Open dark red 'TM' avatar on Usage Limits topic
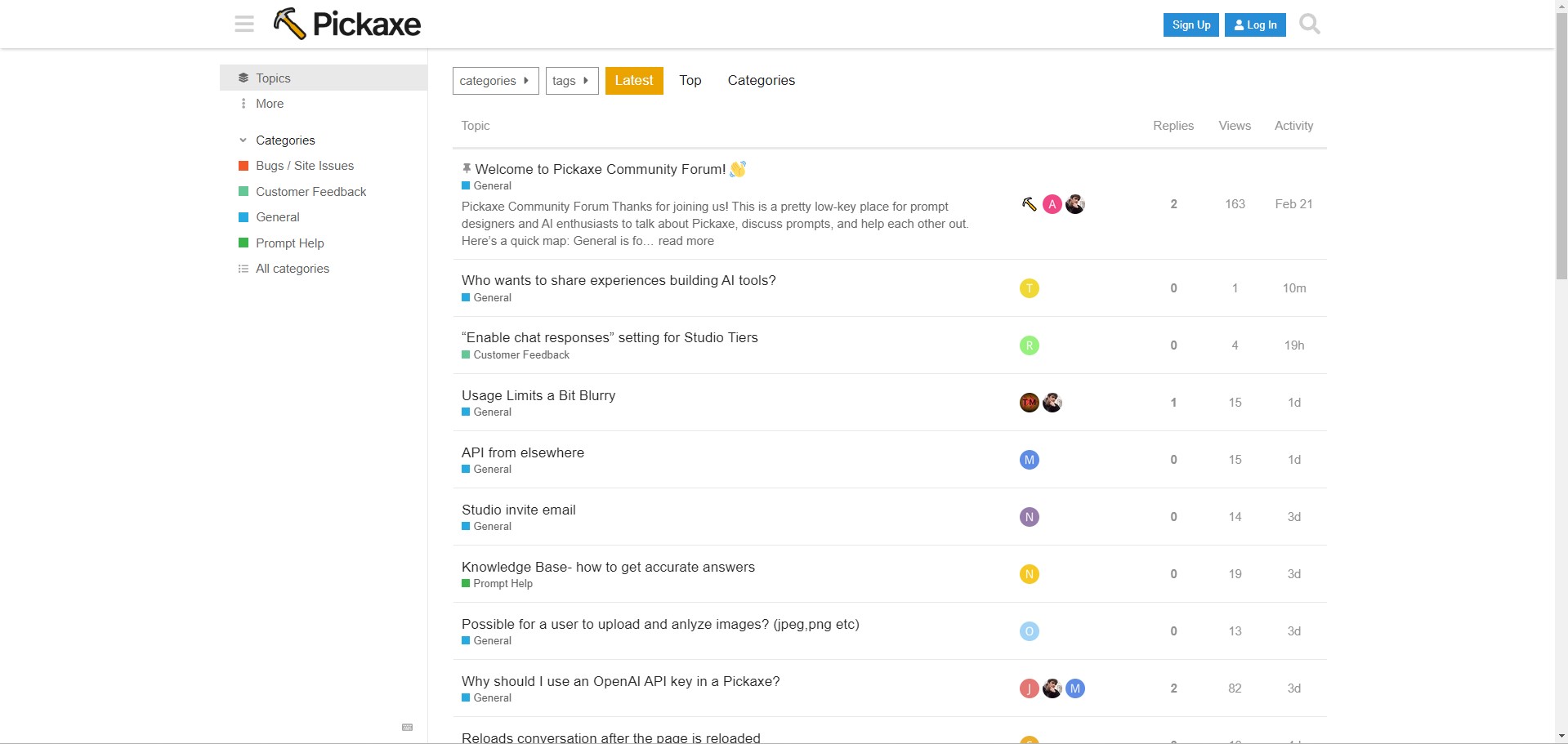This screenshot has height=744, width=1568. 1030,403
